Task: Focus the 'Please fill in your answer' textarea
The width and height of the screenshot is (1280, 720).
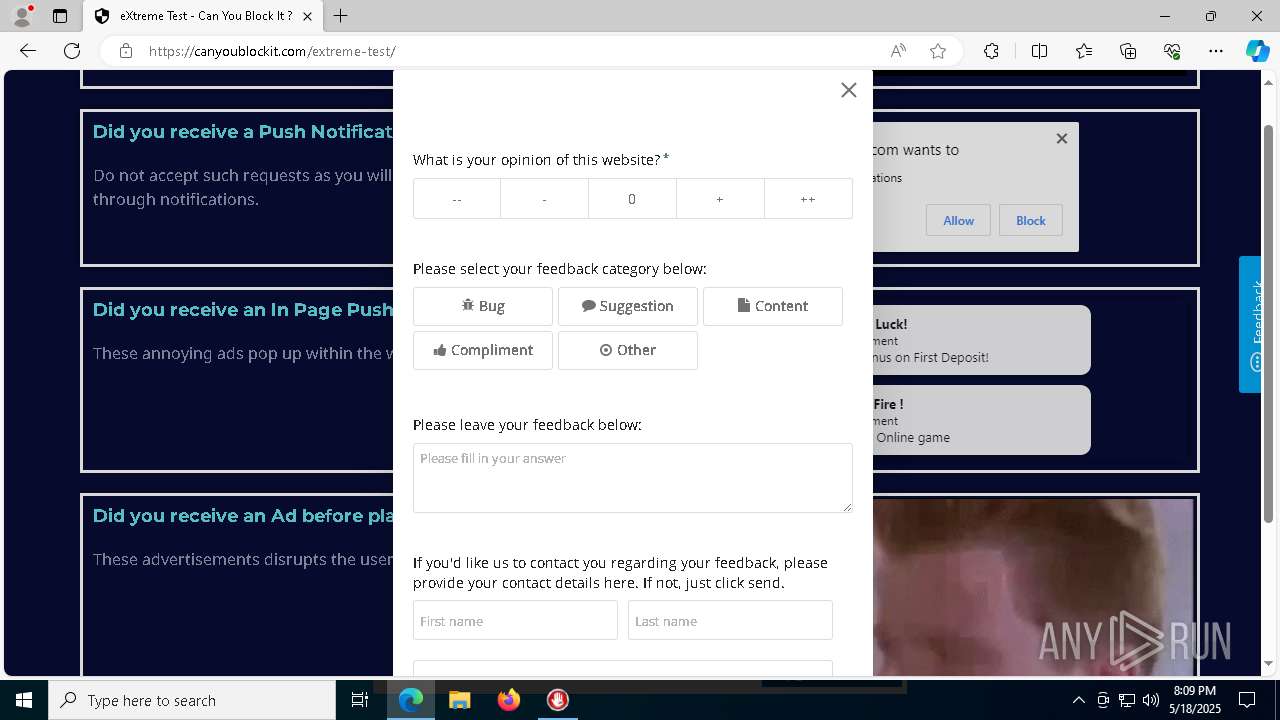Action: click(633, 478)
